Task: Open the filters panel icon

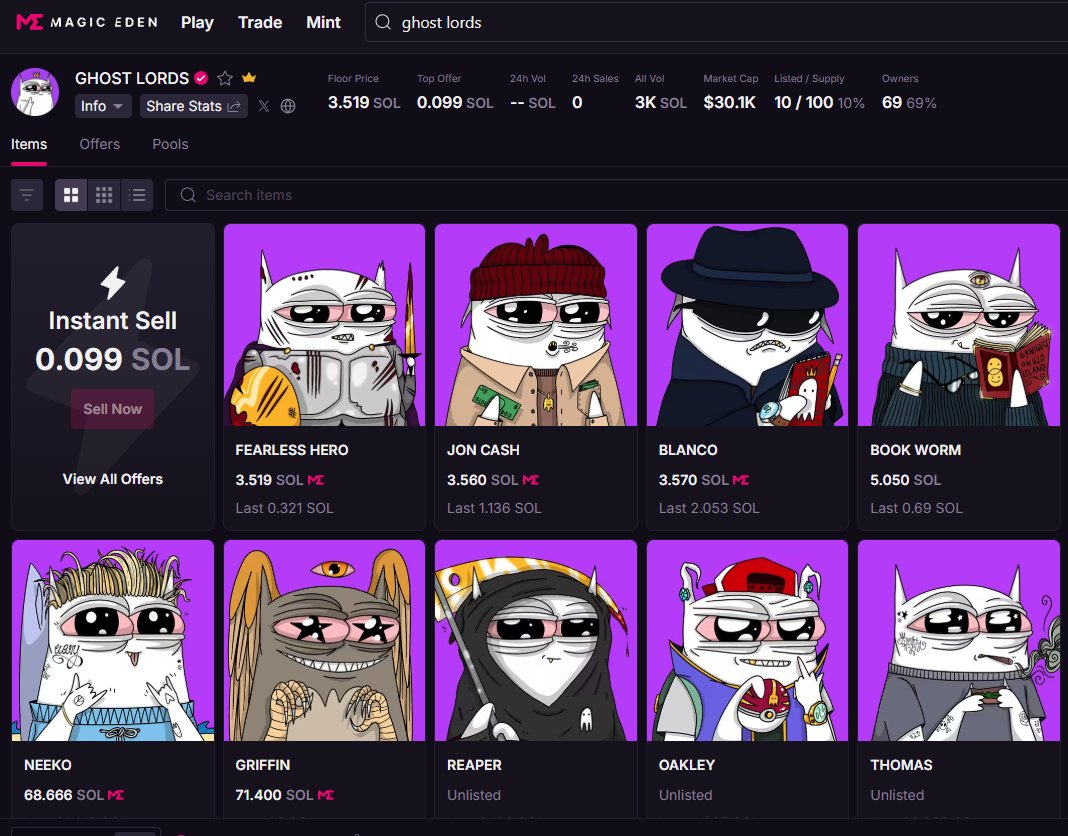Action: (x=27, y=196)
